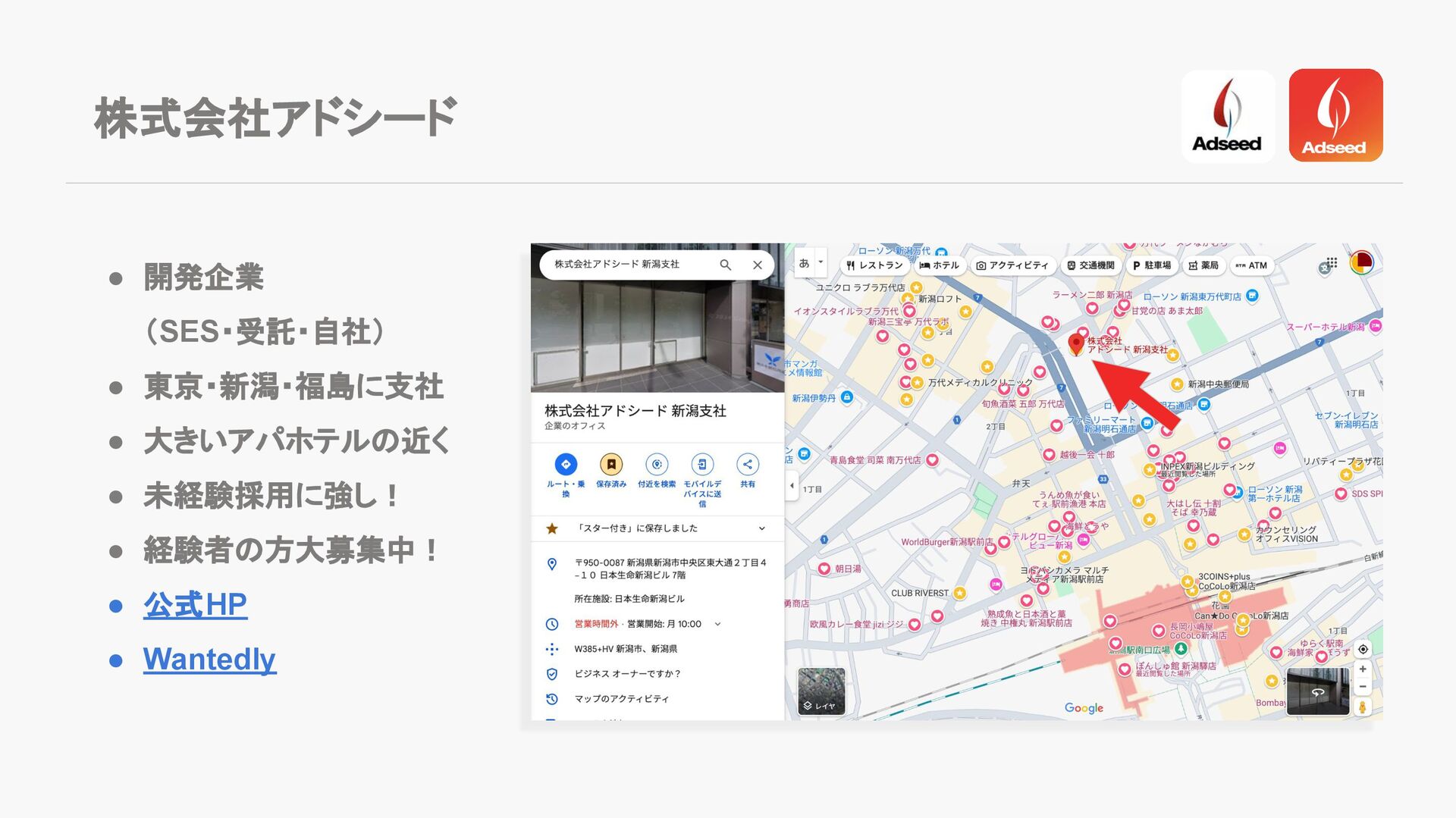The height and width of the screenshot is (818, 1456).
Task: Click the Street View pegman icon
Action: [1363, 707]
